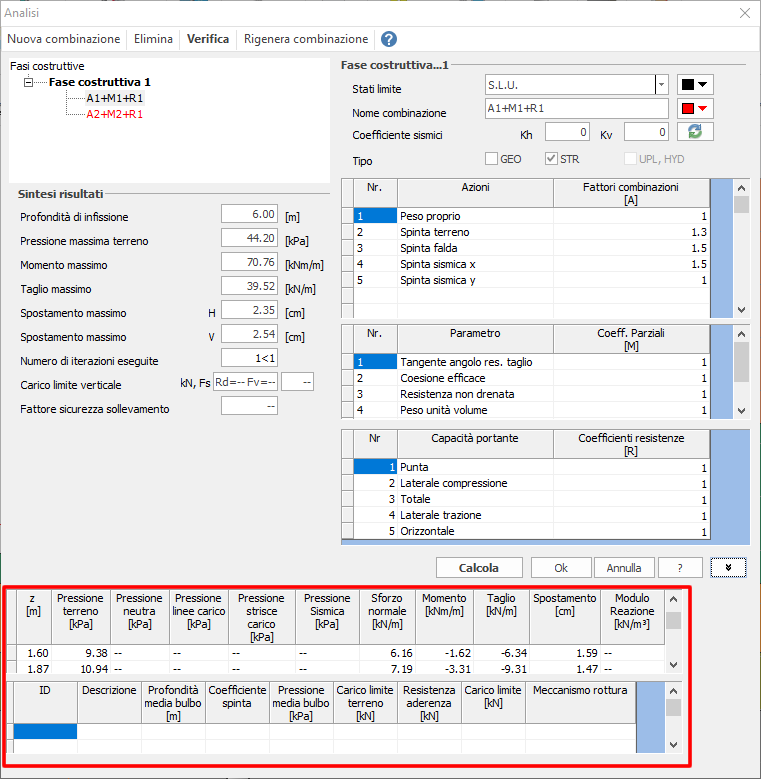This screenshot has width=761, height=779.
Task: Click the question mark button beside Annulla
Action: [x=681, y=567]
